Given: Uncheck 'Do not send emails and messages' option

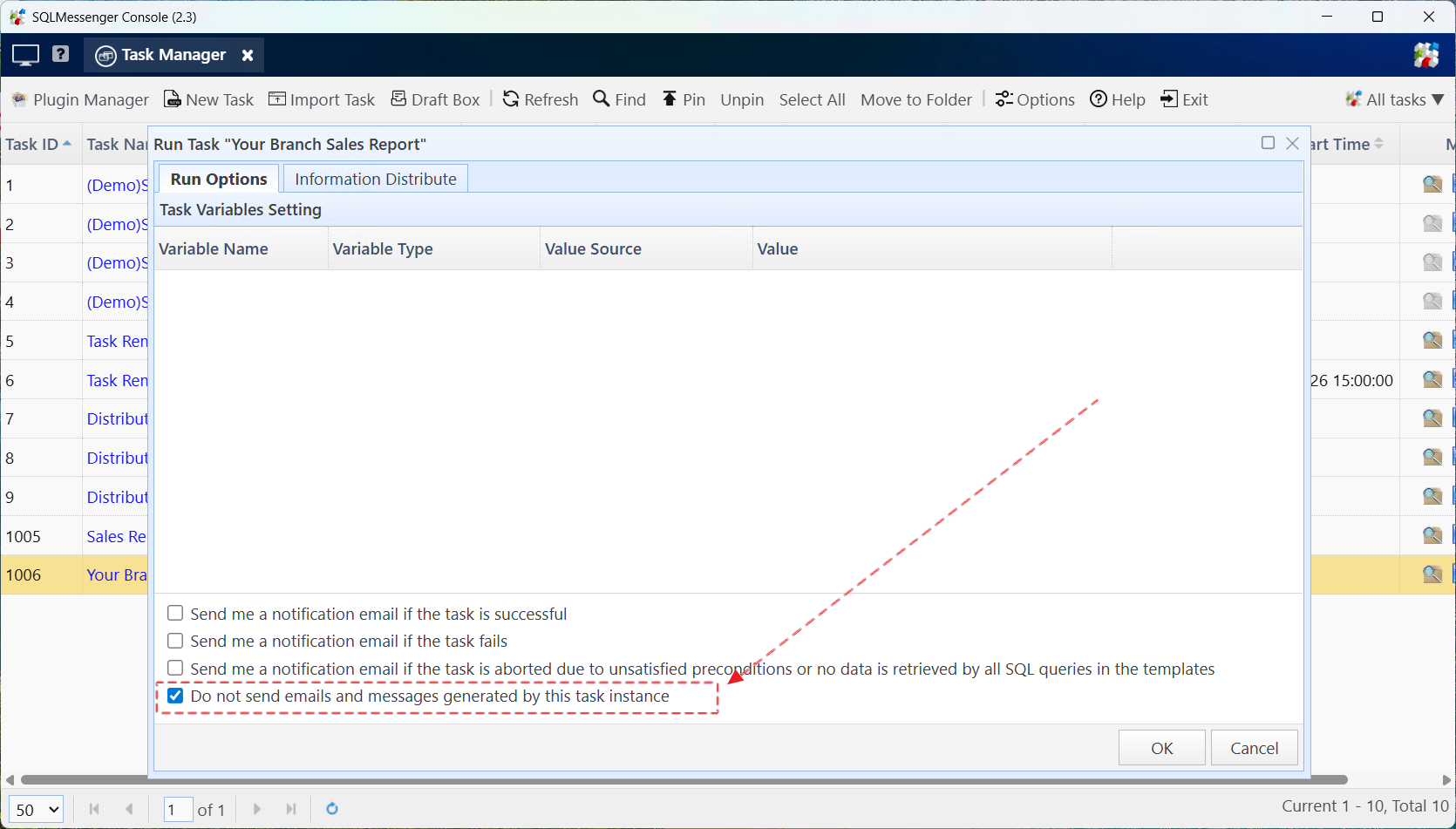Looking at the screenshot, I should [175, 695].
